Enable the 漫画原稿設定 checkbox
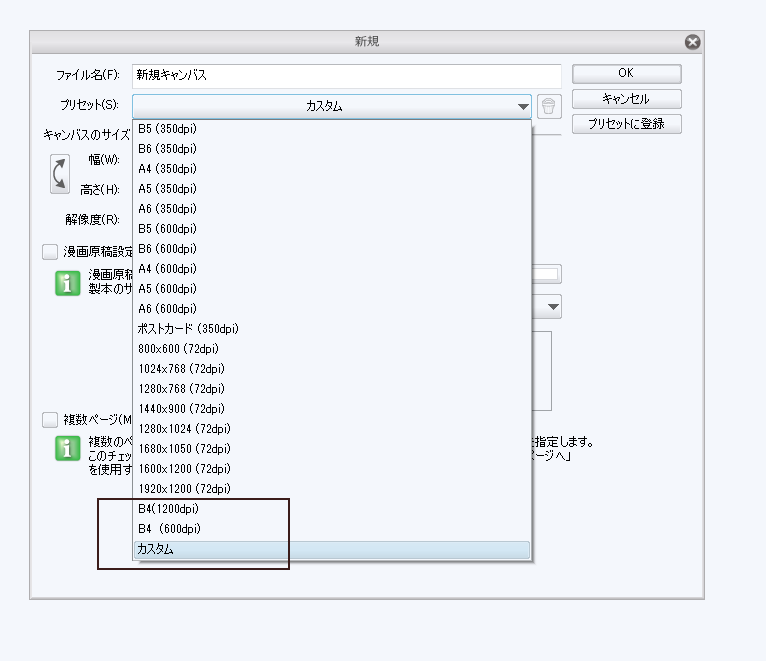Viewport: 766px width, 661px height. pos(50,252)
